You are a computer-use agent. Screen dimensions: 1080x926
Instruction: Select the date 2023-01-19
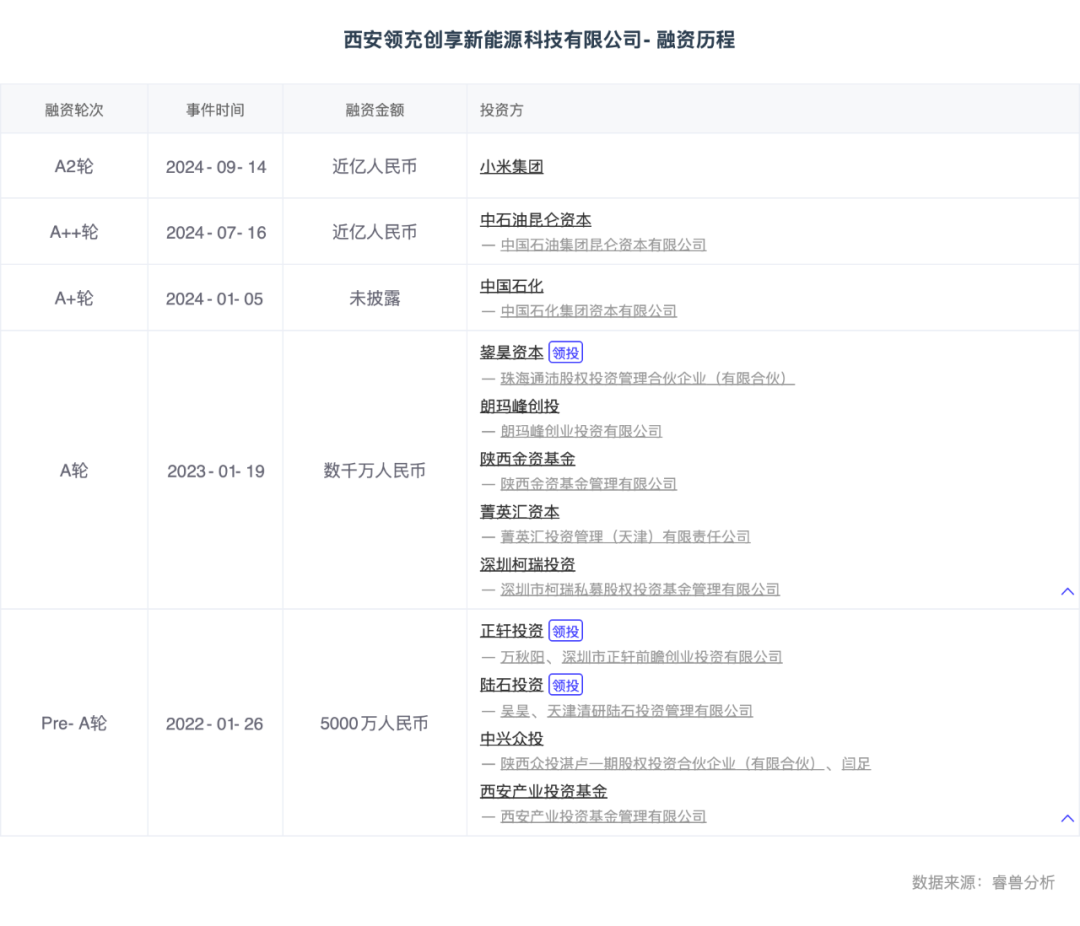(216, 471)
